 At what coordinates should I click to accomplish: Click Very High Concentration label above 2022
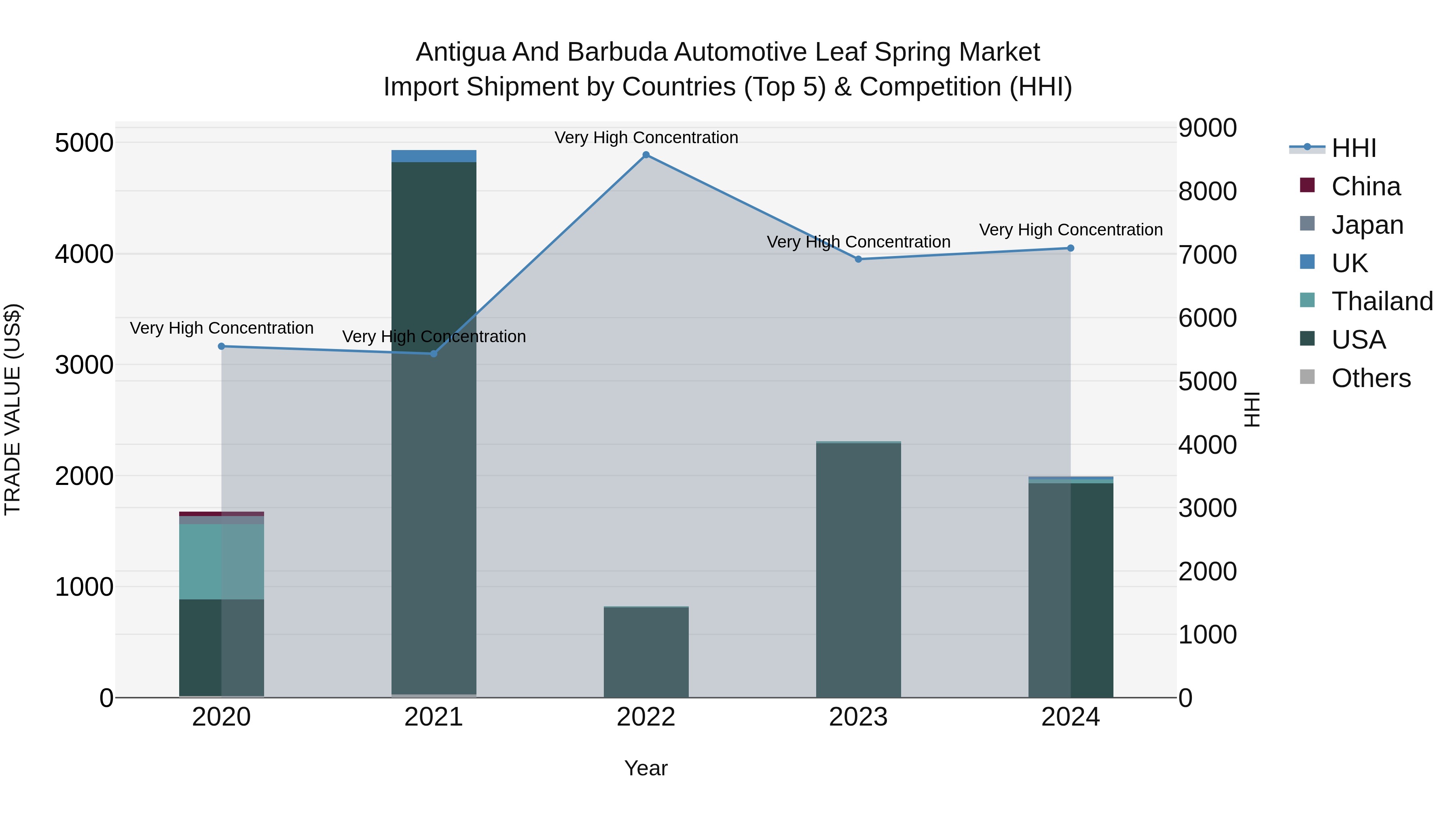(x=646, y=138)
